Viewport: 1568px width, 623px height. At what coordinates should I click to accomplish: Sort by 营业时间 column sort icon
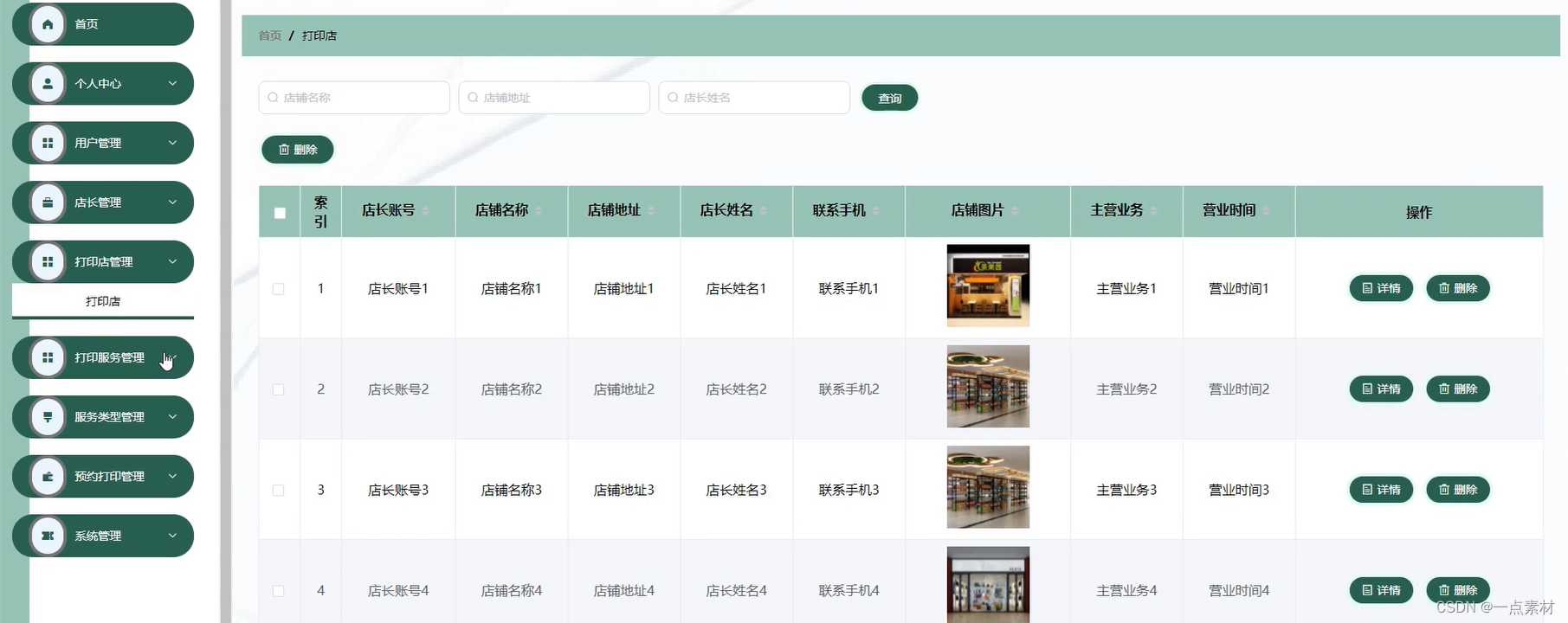coord(1266,211)
